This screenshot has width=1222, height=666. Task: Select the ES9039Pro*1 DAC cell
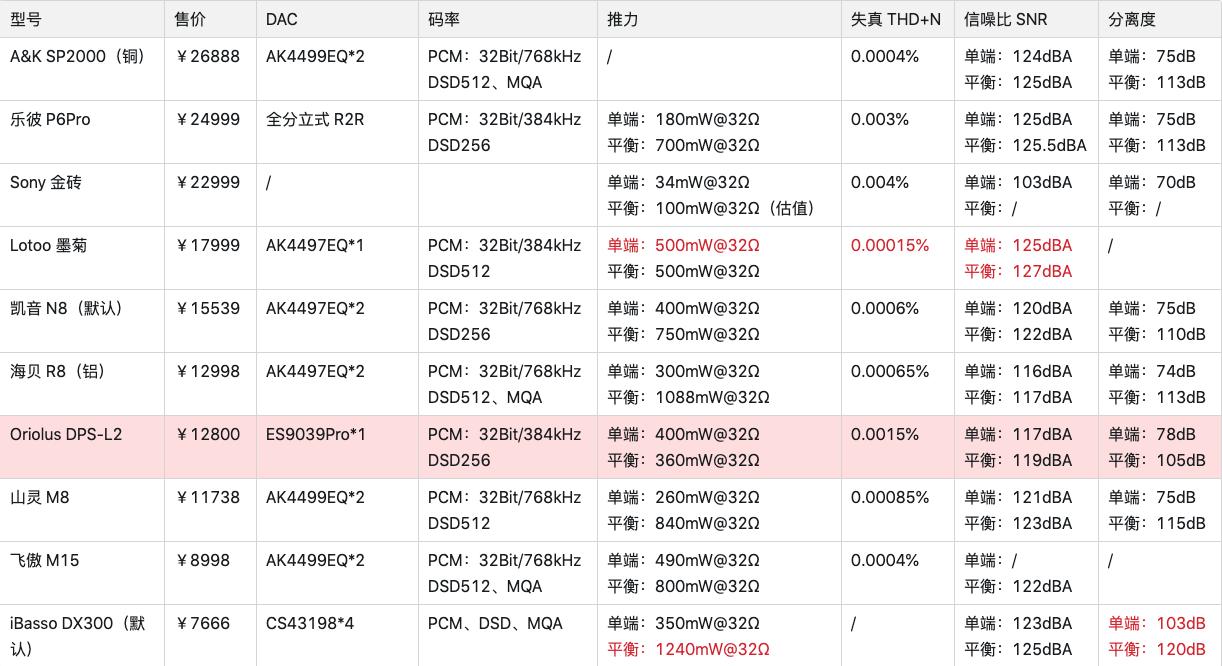pos(316,435)
